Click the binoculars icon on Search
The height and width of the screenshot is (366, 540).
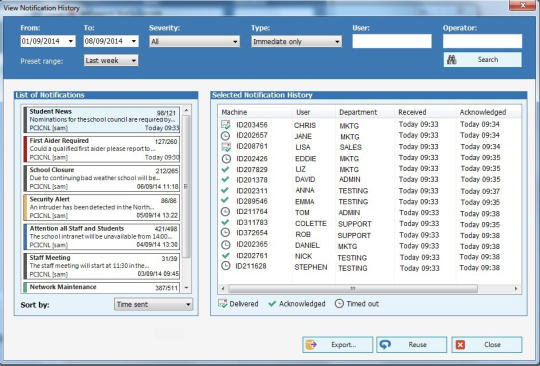[451, 60]
